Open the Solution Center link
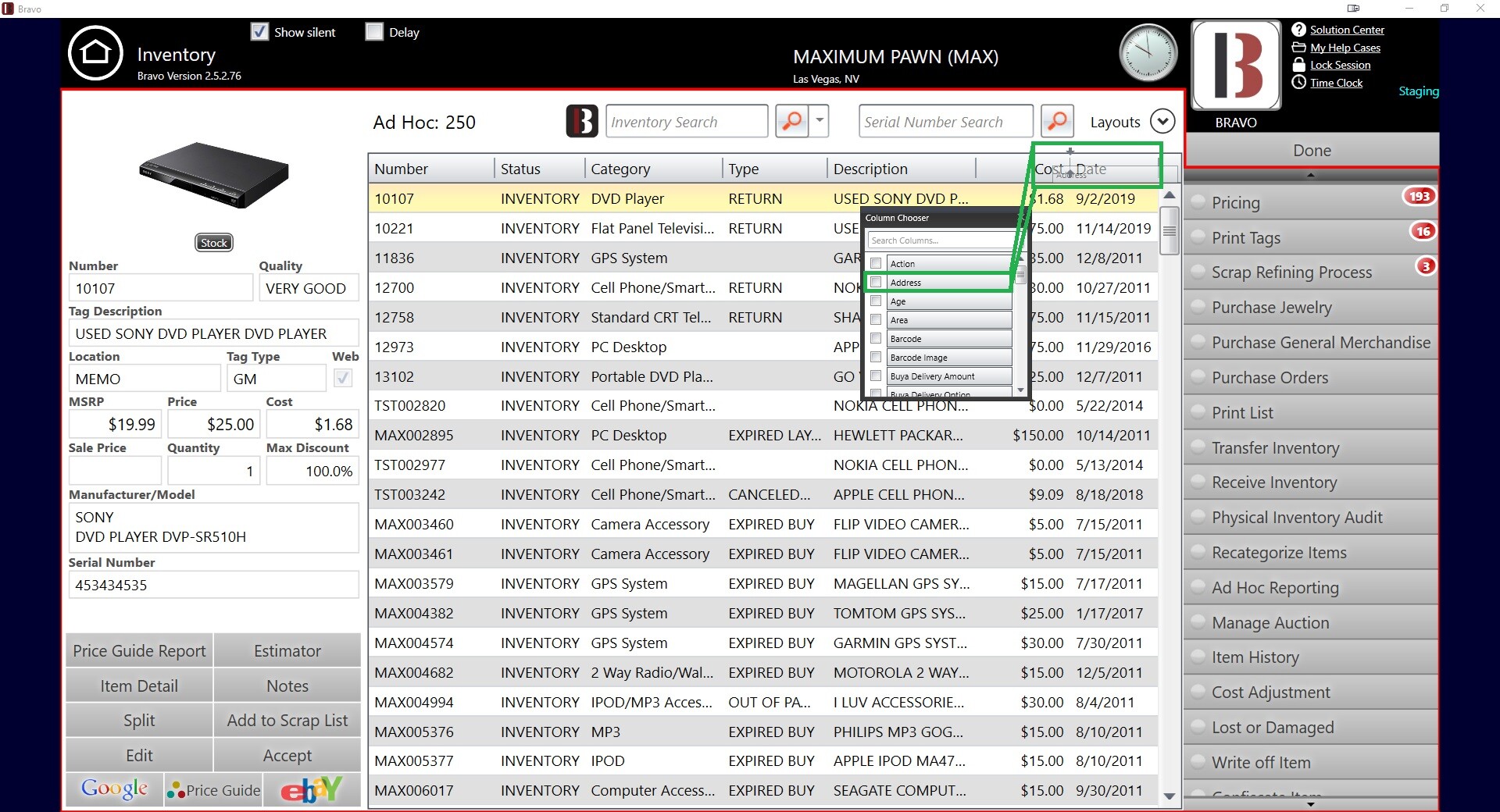 pos(1347,30)
